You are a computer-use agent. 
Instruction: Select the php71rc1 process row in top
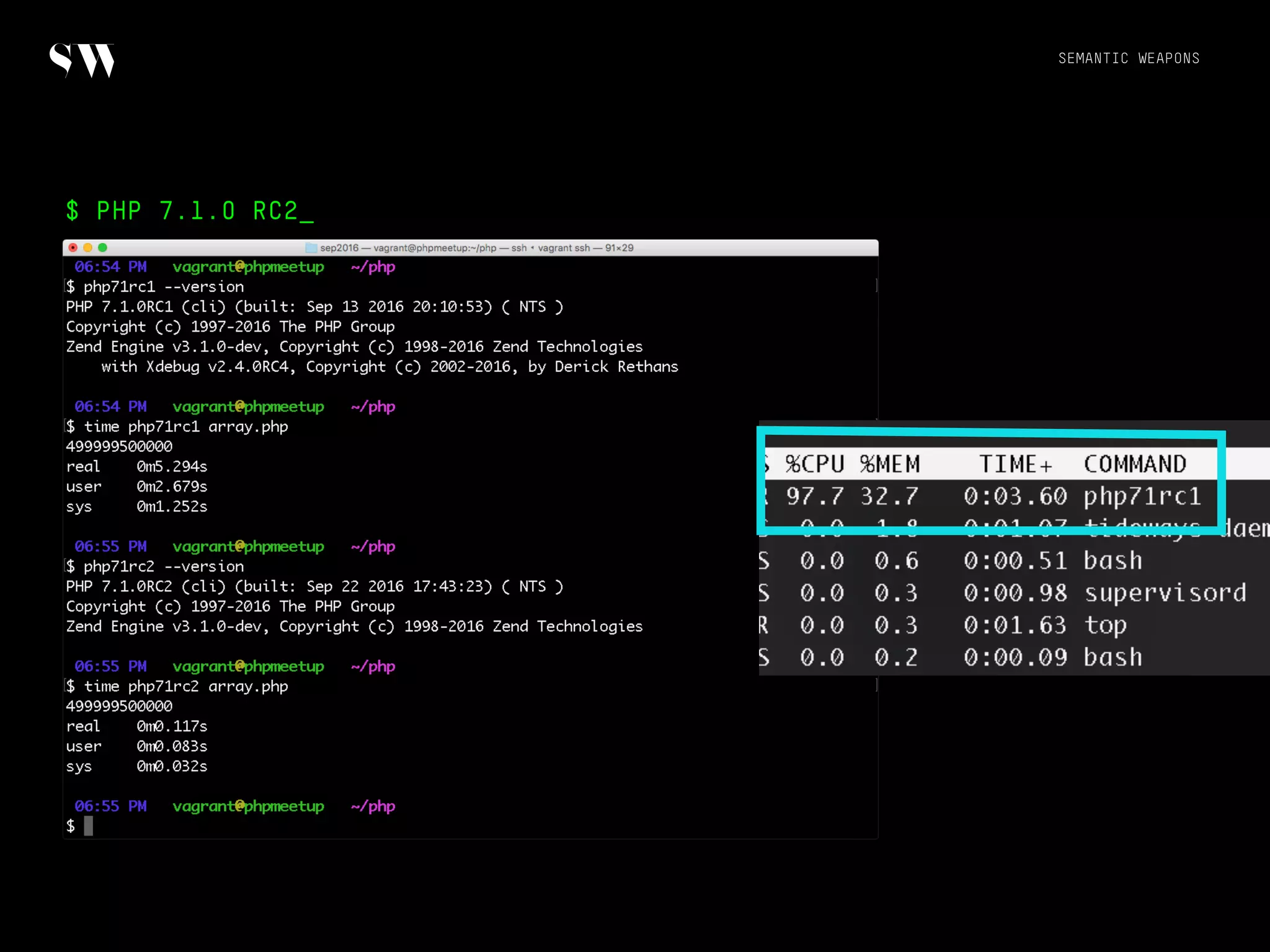[x=992, y=496]
